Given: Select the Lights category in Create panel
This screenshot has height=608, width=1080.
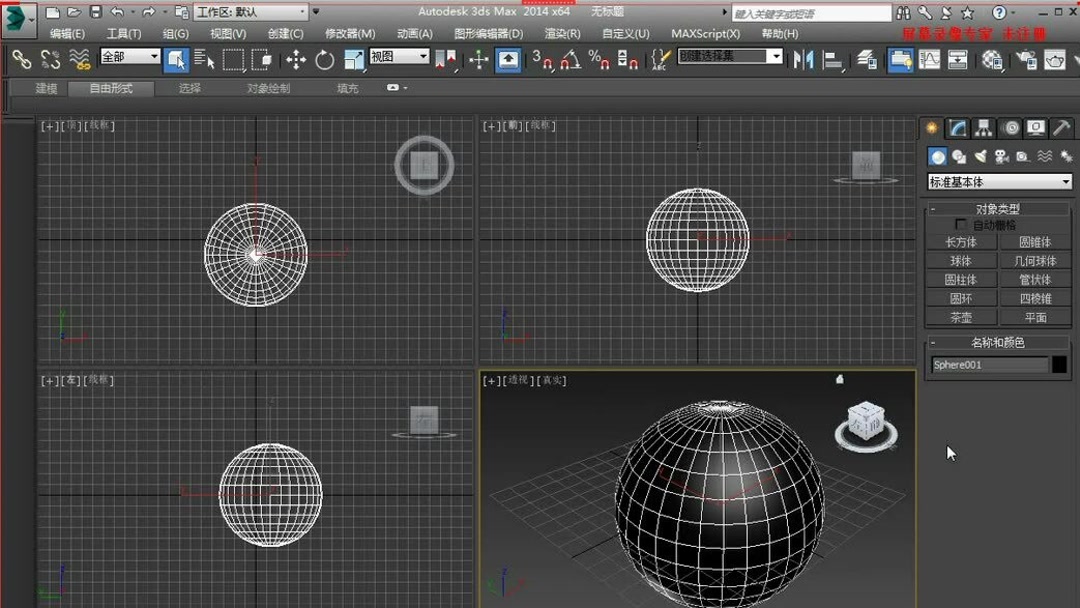Looking at the screenshot, I should coord(979,156).
